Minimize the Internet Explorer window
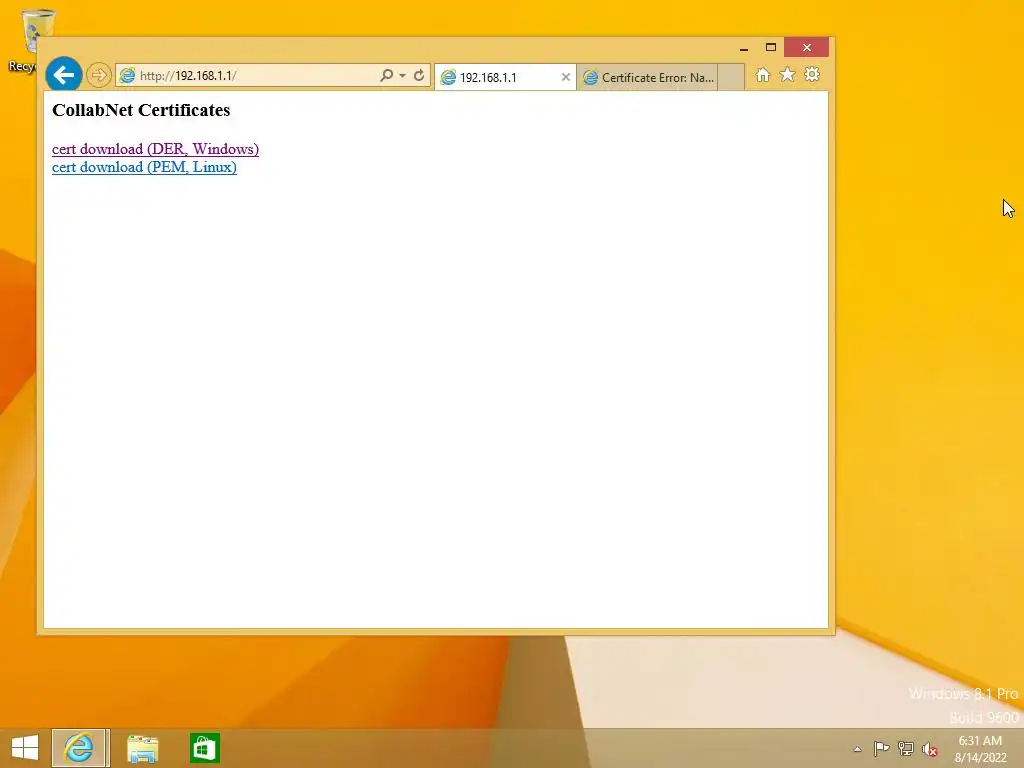 [743, 48]
